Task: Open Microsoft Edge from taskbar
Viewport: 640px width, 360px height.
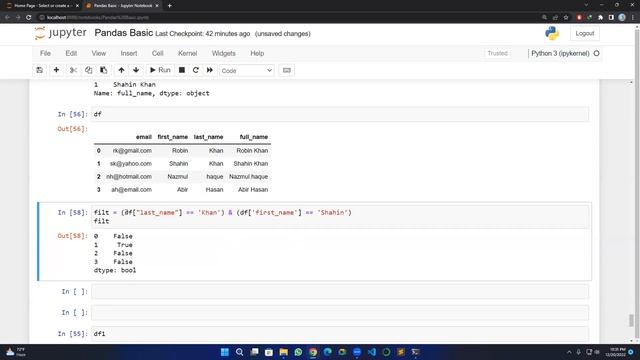Action: 328,352
